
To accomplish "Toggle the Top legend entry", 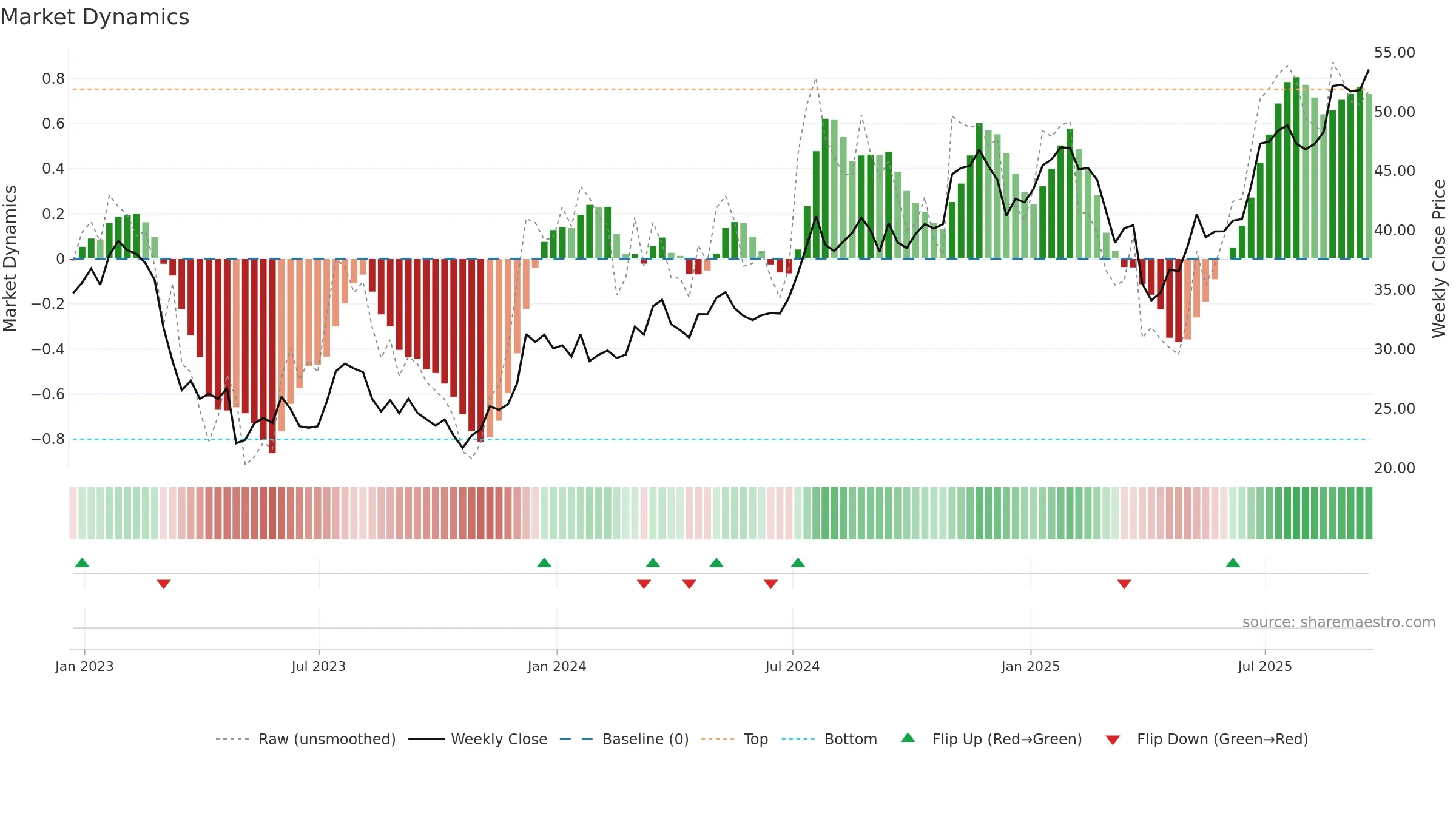I will [735, 739].
